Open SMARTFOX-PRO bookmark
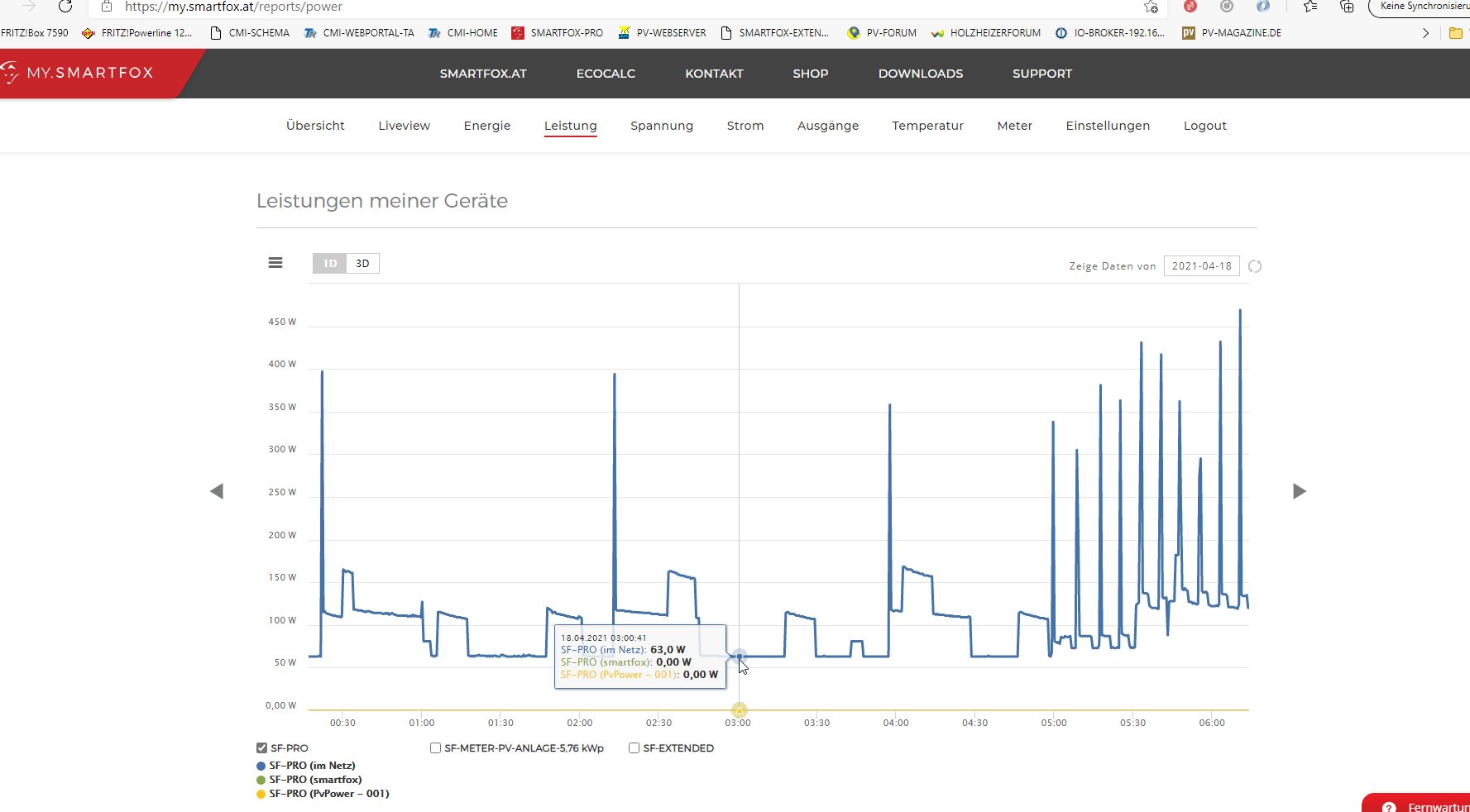Viewport: 1470px width, 812px height. (x=558, y=33)
